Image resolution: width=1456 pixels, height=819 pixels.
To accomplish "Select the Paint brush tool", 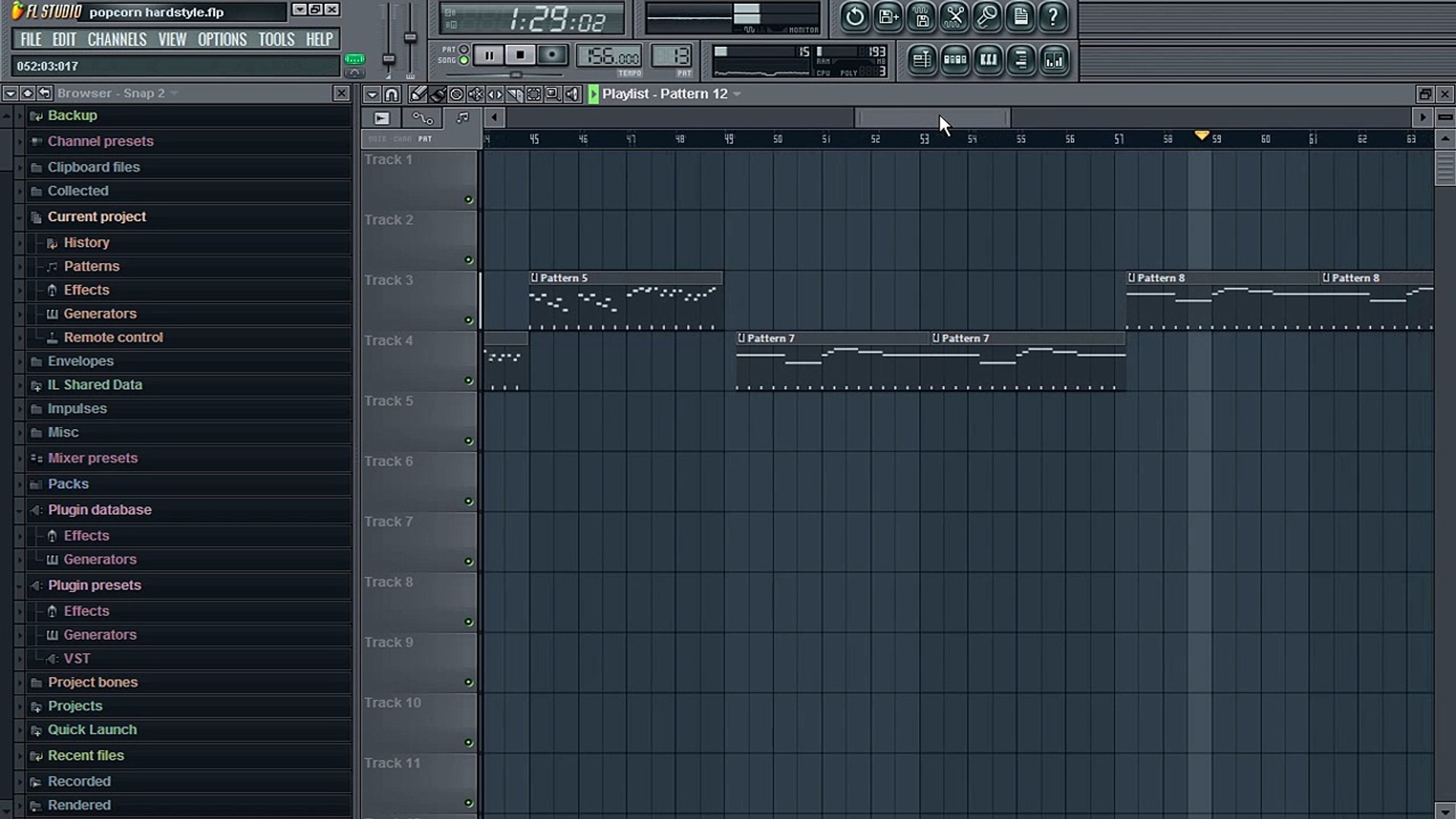I will tap(437, 94).
